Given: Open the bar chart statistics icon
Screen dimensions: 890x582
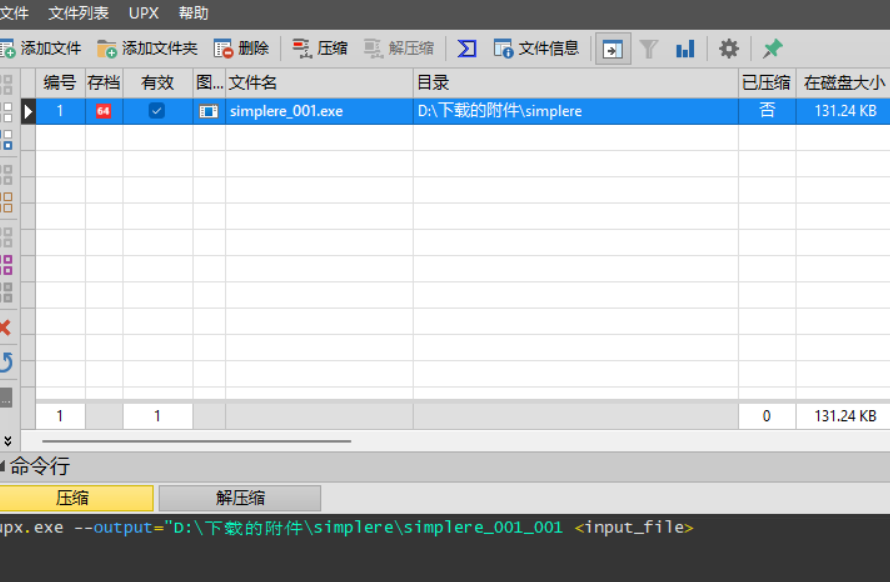Looking at the screenshot, I should tap(685, 48).
